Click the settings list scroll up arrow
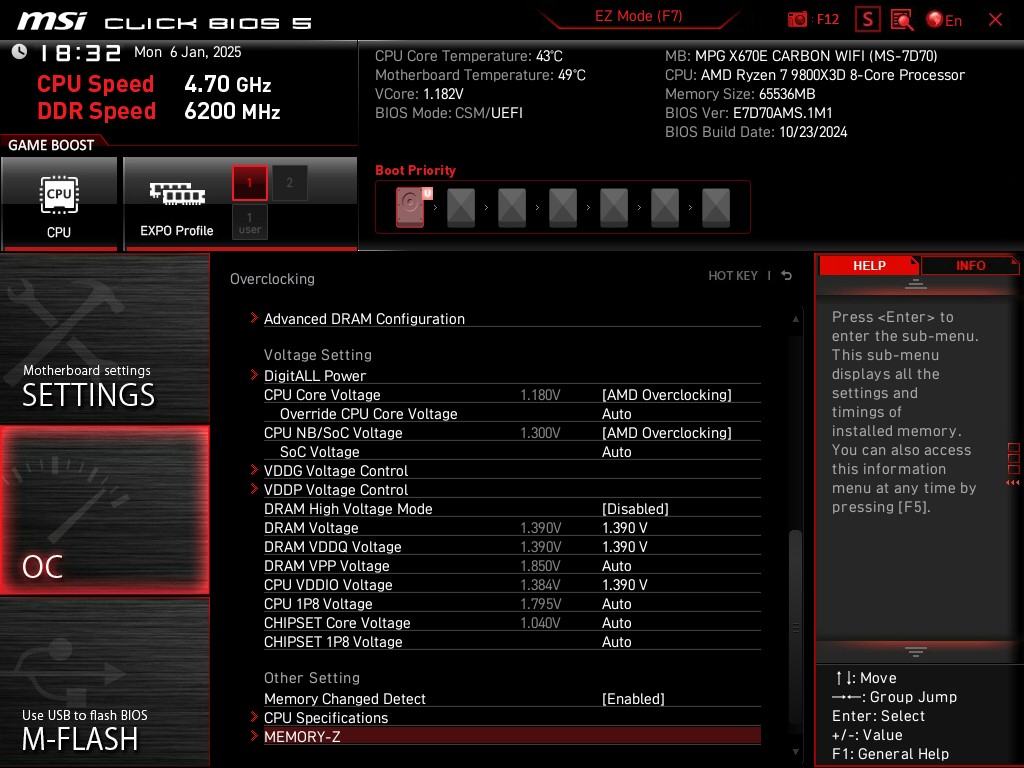The image size is (1024, 768). coord(795,319)
